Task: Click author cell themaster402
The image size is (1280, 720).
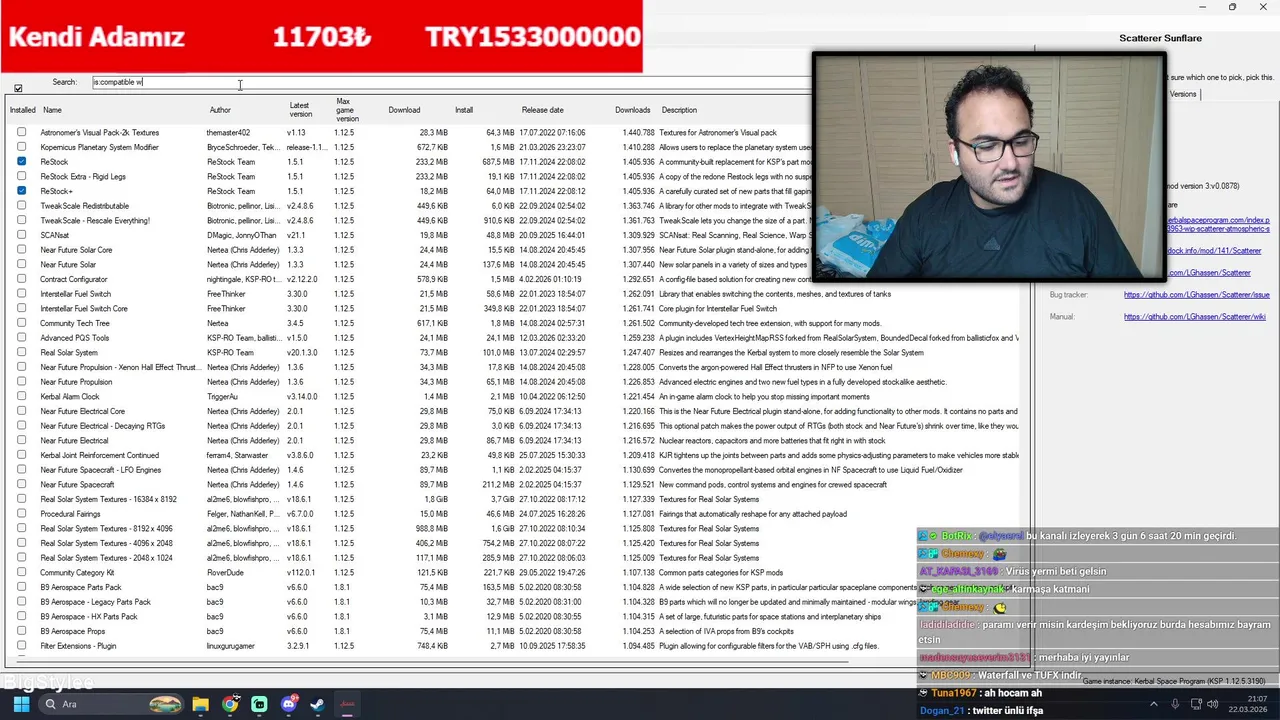Action: coord(228,132)
